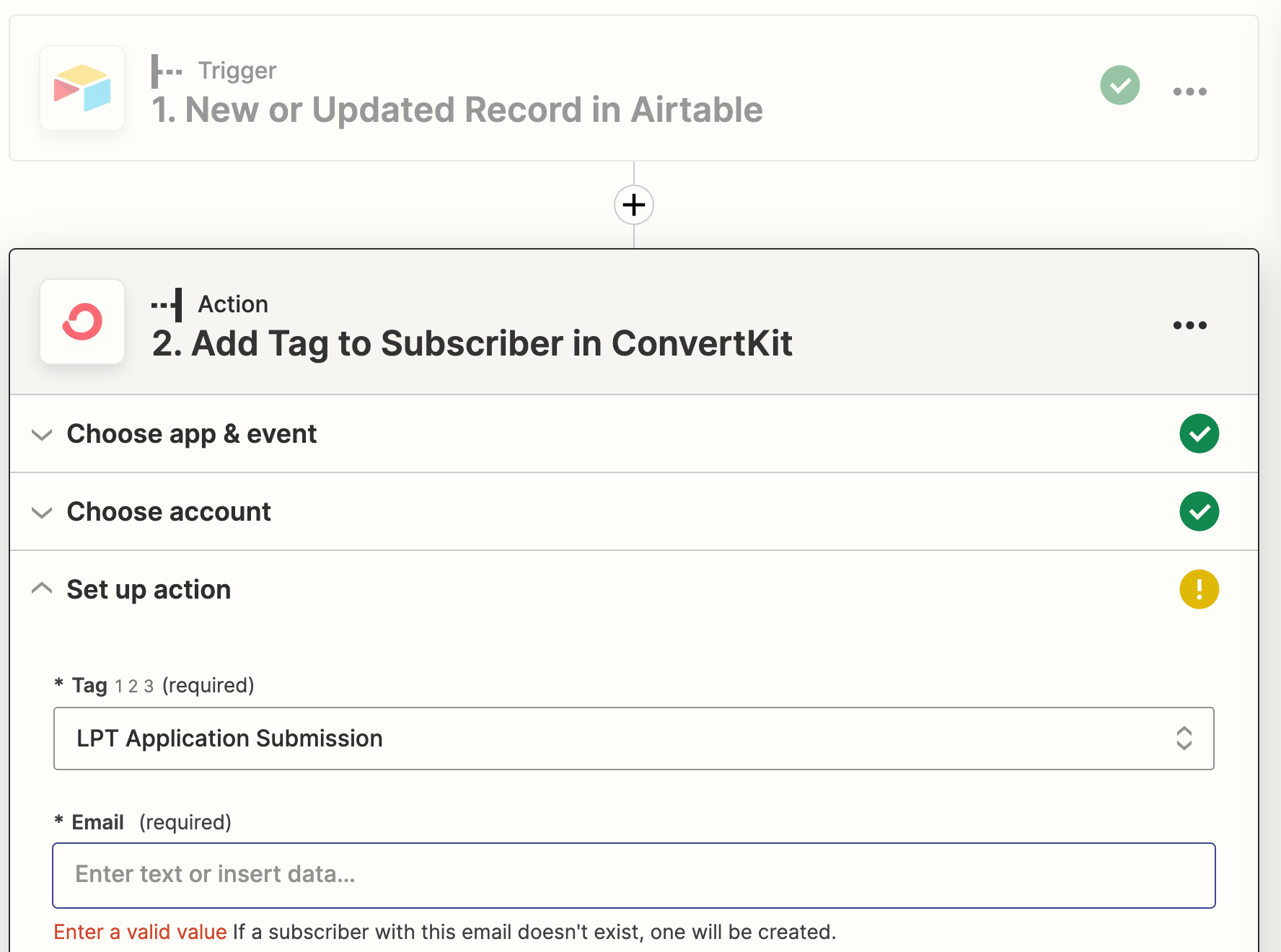
Task: Click the Trigger label icon with dashes
Action: 167,71
